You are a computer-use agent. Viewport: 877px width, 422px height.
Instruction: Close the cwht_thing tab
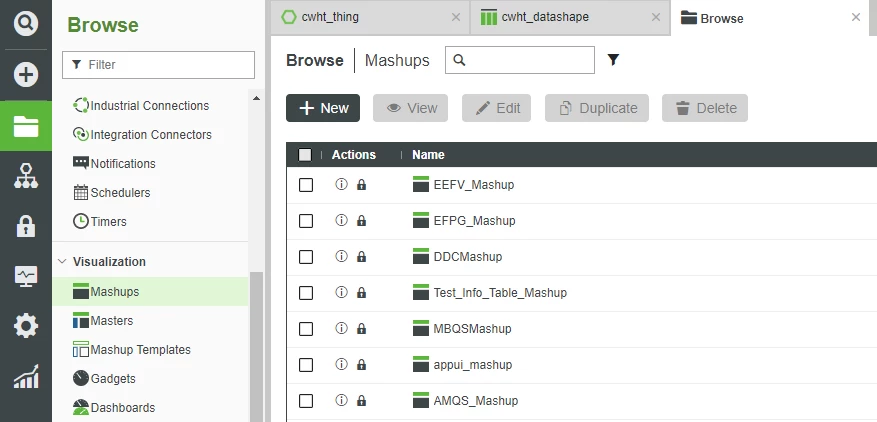coord(456,17)
